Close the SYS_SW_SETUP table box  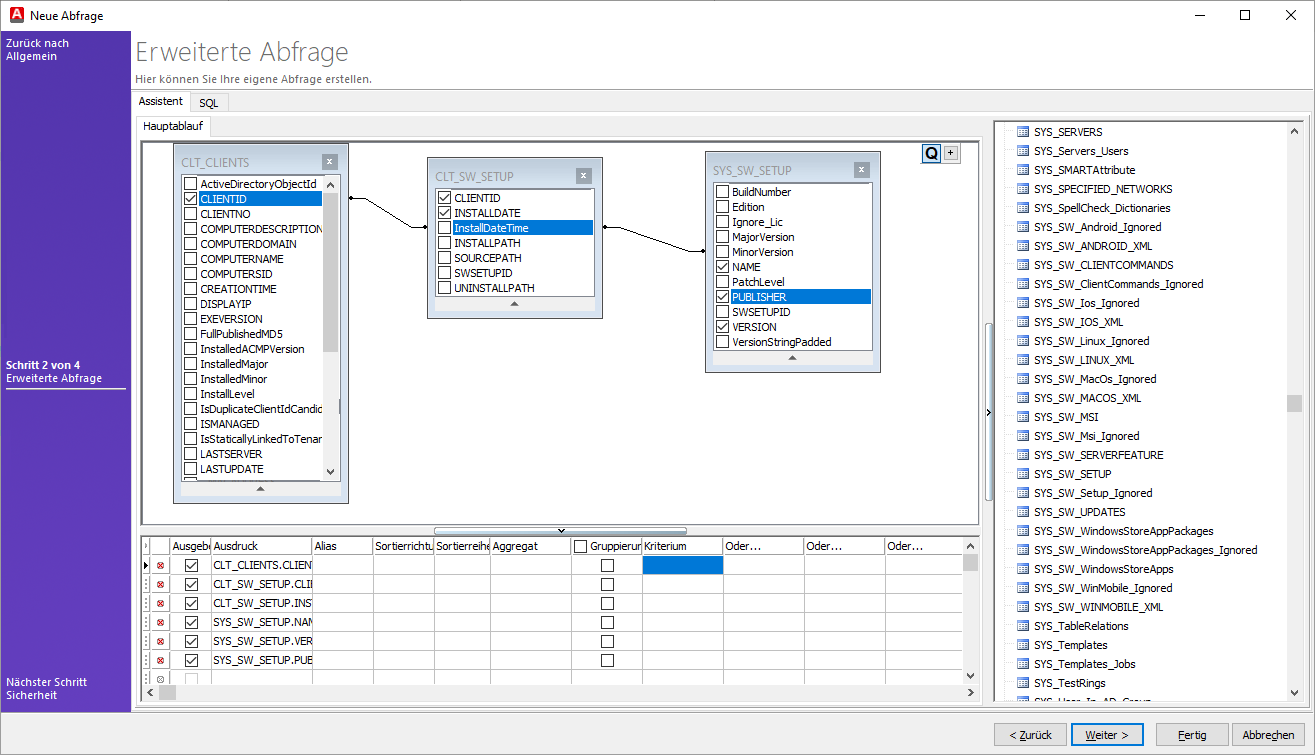861,170
